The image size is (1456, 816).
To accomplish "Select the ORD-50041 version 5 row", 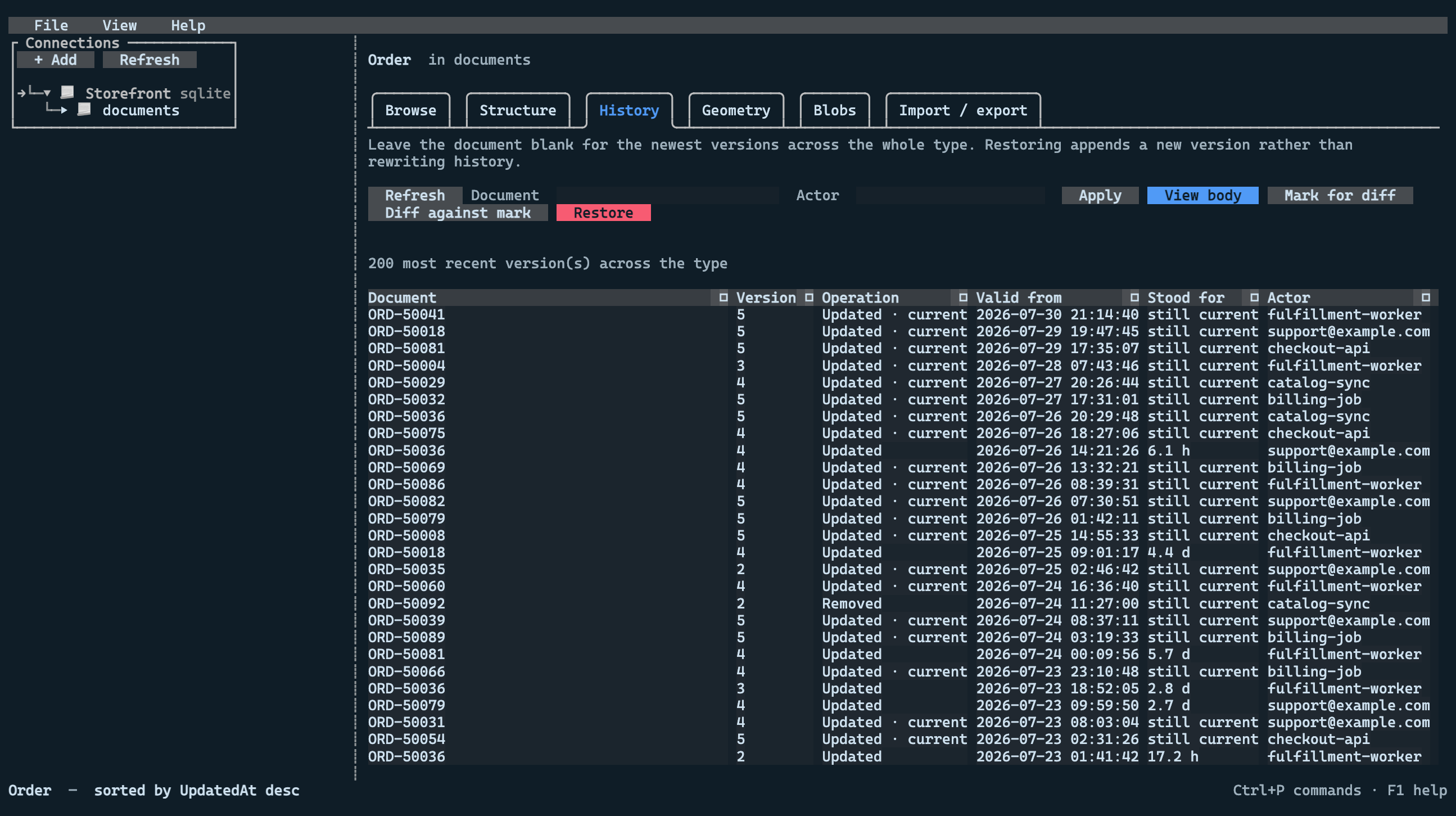I will click(903, 314).
